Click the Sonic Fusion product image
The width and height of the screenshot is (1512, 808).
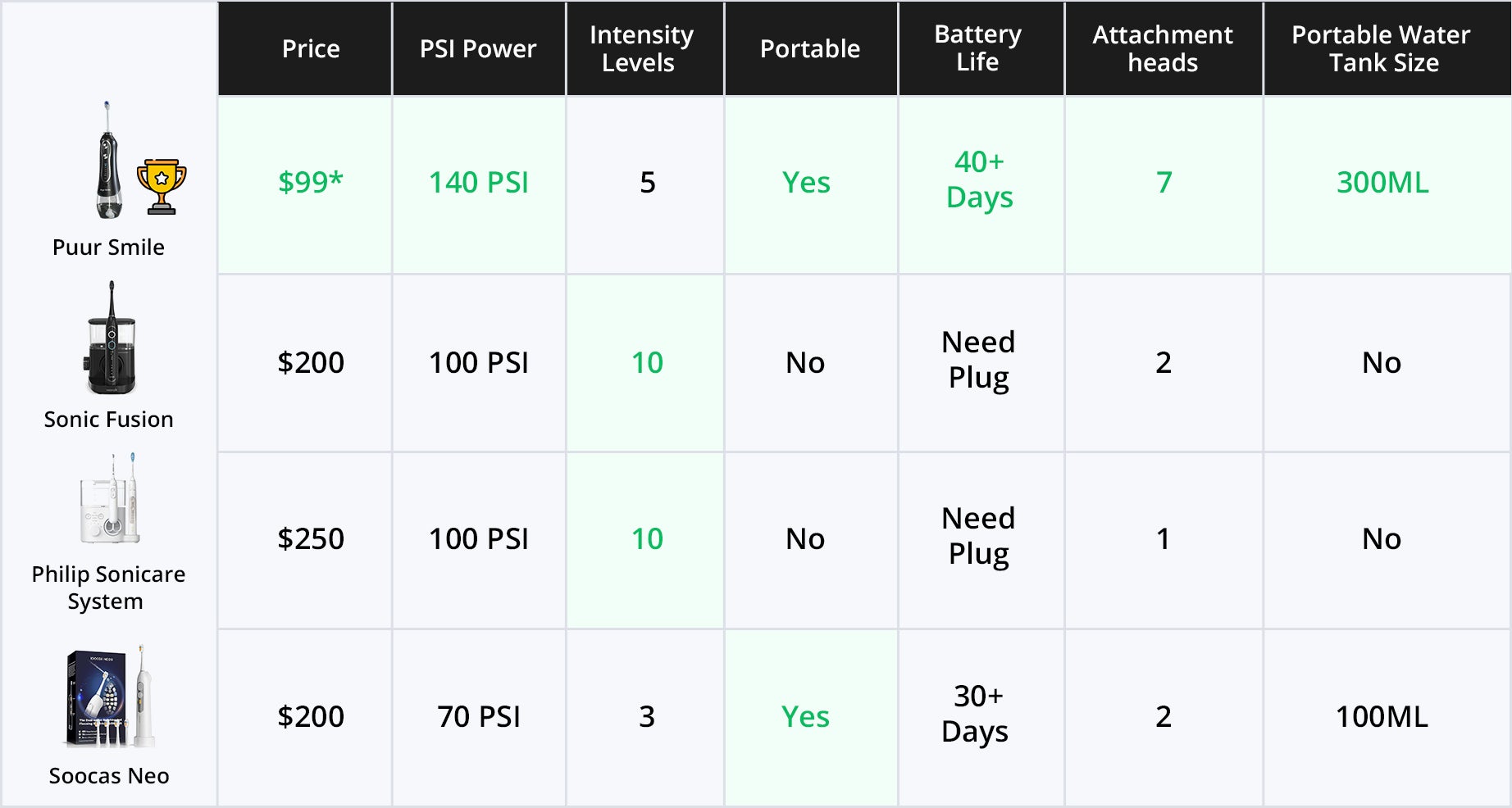click(111, 339)
